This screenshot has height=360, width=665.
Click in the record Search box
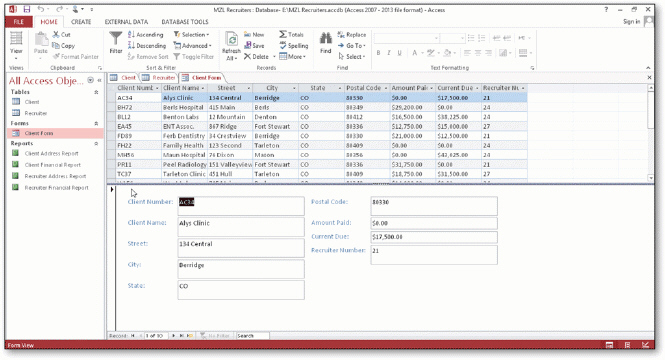click(x=252, y=336)
